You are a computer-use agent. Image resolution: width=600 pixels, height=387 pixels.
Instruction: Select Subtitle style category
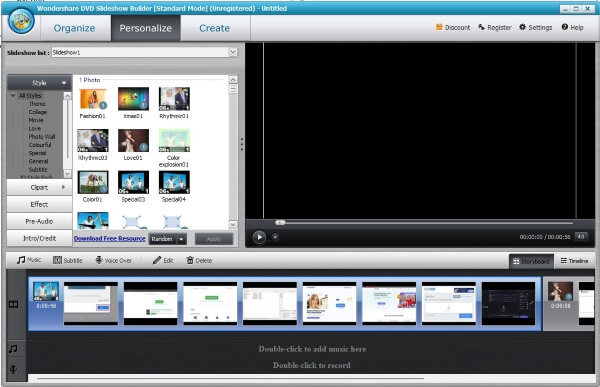(38, 170)
